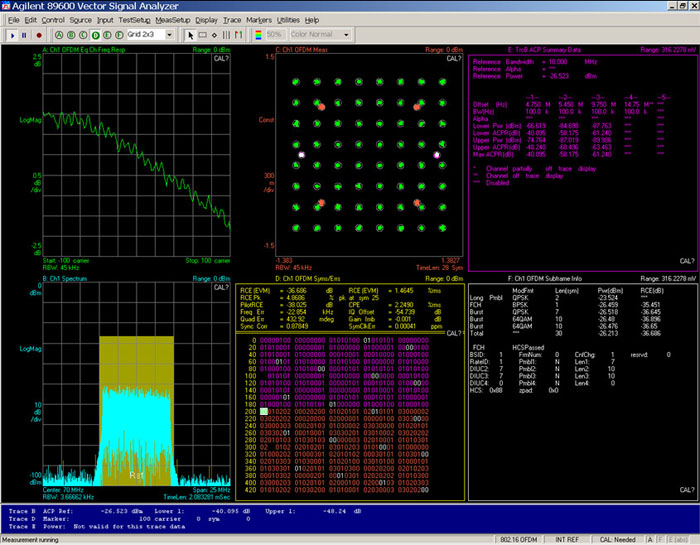This screenshot has height=545, width=700.
Task: Click the LogMag label on trace B
Action: [30, 349]
